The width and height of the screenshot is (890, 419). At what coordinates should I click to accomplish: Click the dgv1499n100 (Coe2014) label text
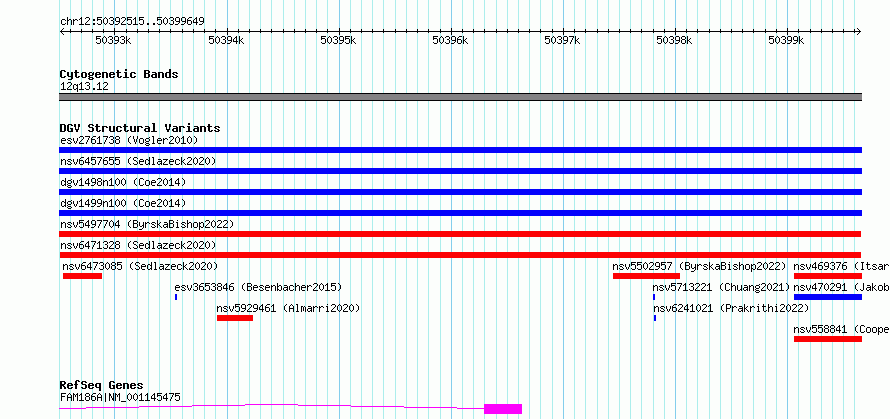coord(123,203)
